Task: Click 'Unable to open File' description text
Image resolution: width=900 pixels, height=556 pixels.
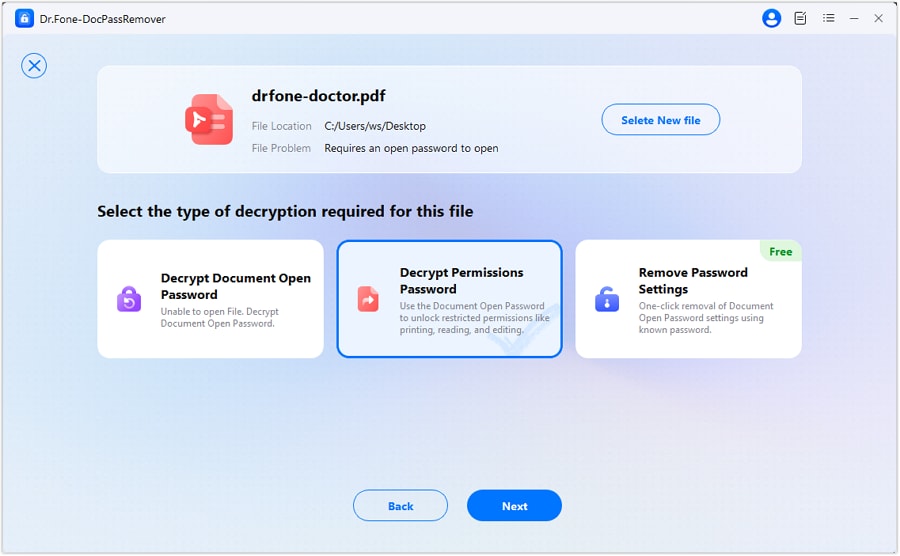Action: tap(219, 317)
